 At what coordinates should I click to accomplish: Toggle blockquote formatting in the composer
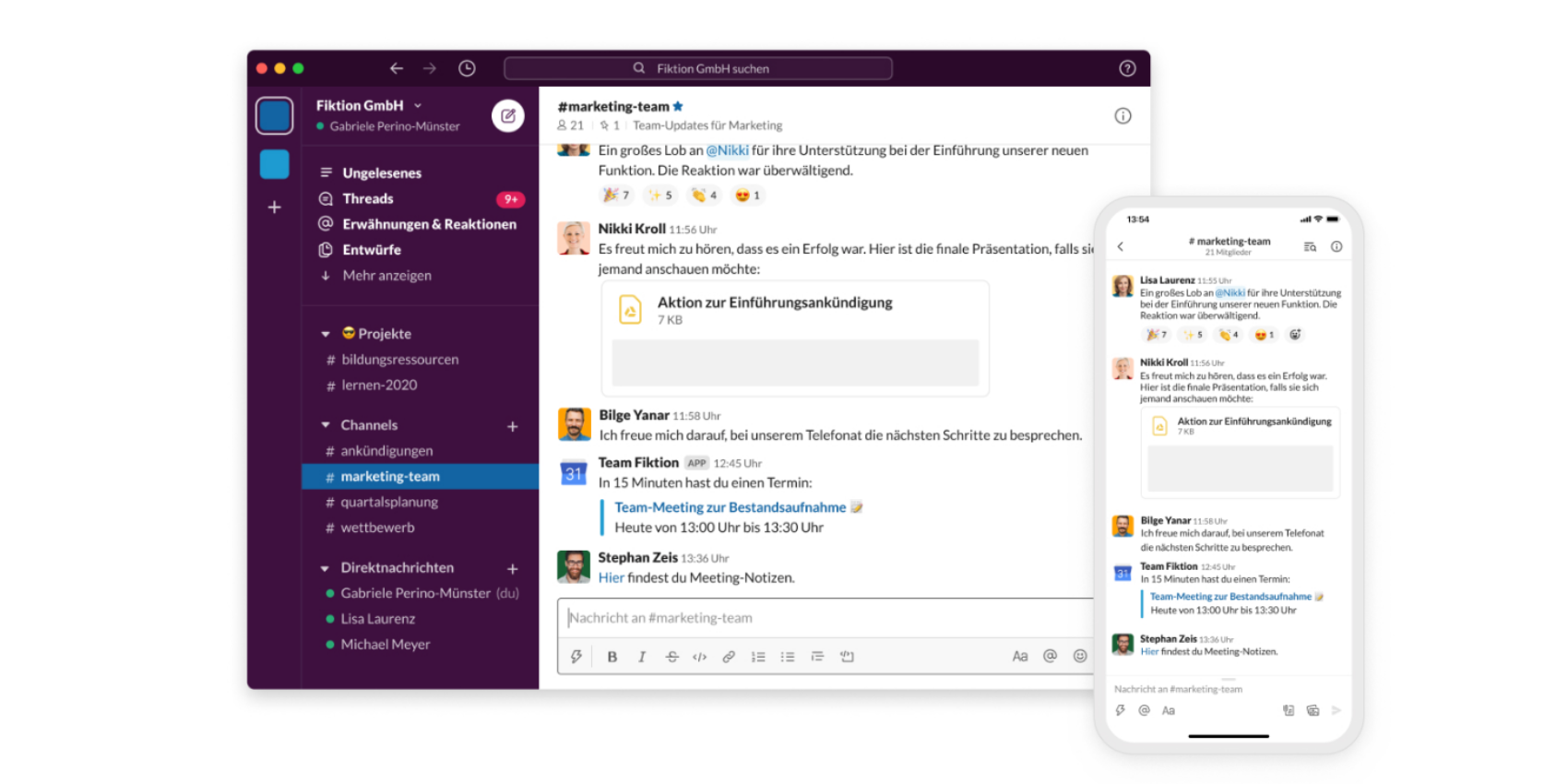[x=817, y=657]
